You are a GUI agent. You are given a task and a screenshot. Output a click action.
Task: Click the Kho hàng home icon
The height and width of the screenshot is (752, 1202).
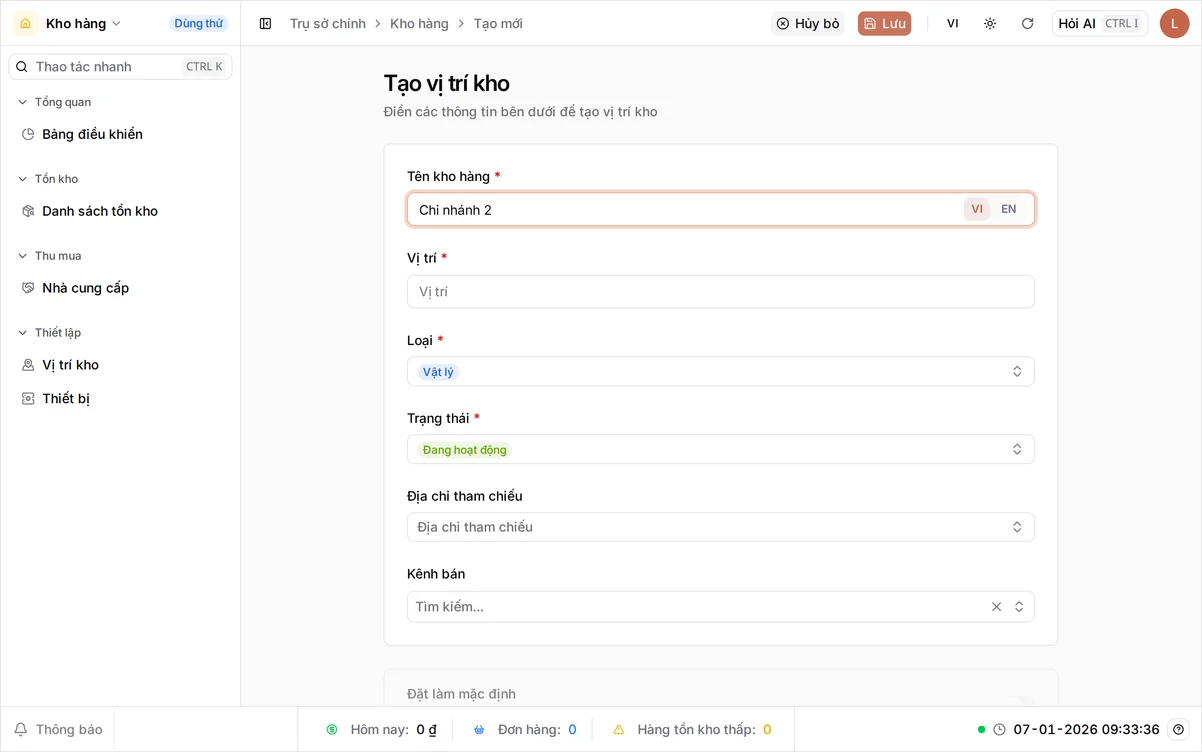(25, 23)
